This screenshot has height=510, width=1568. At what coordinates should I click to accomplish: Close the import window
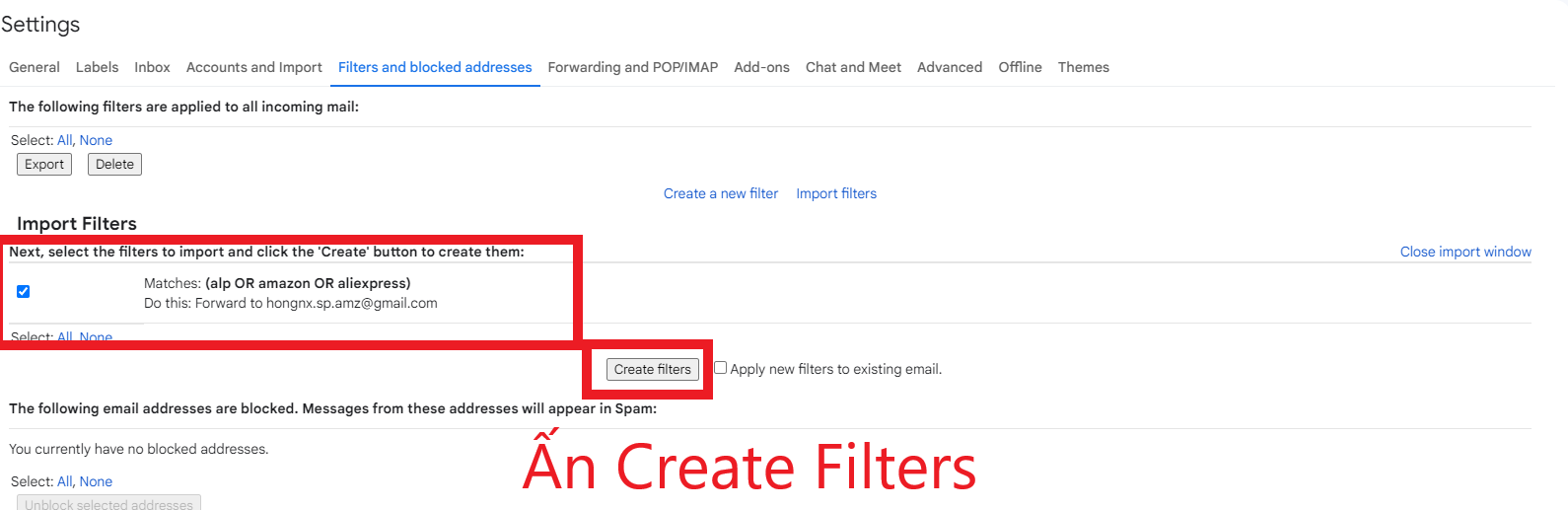[x=1464, y=252]
